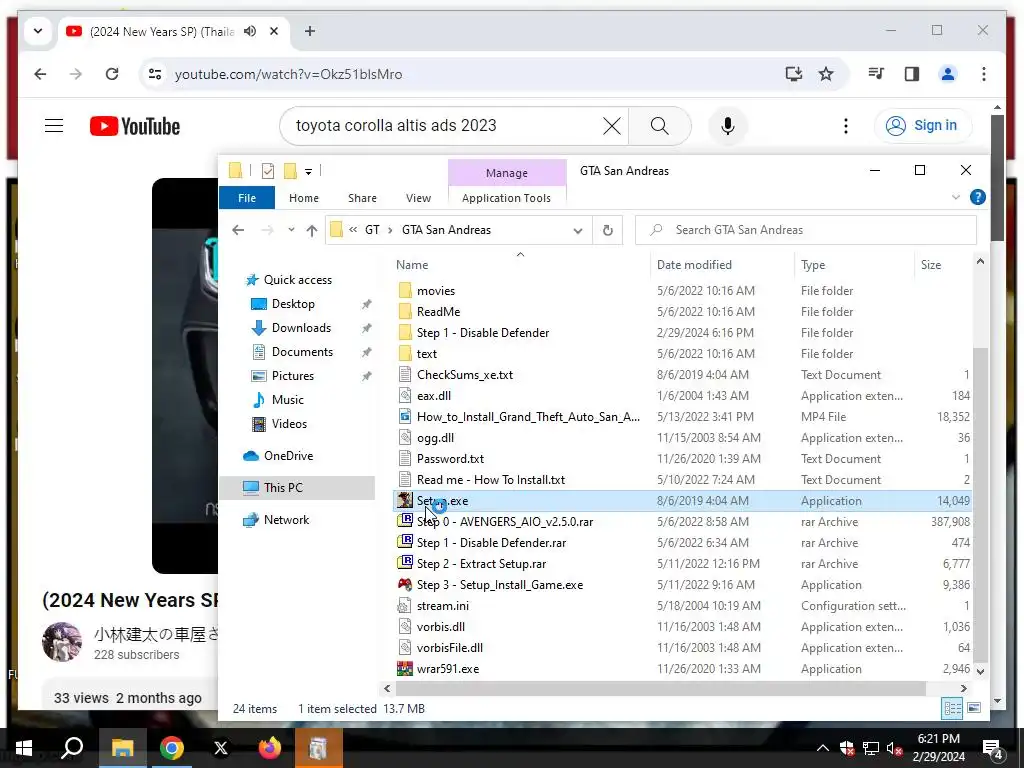Open Network in navigation pane
Image resolution: width=1024 pixels, height=768 pixels.
point(286,520)
